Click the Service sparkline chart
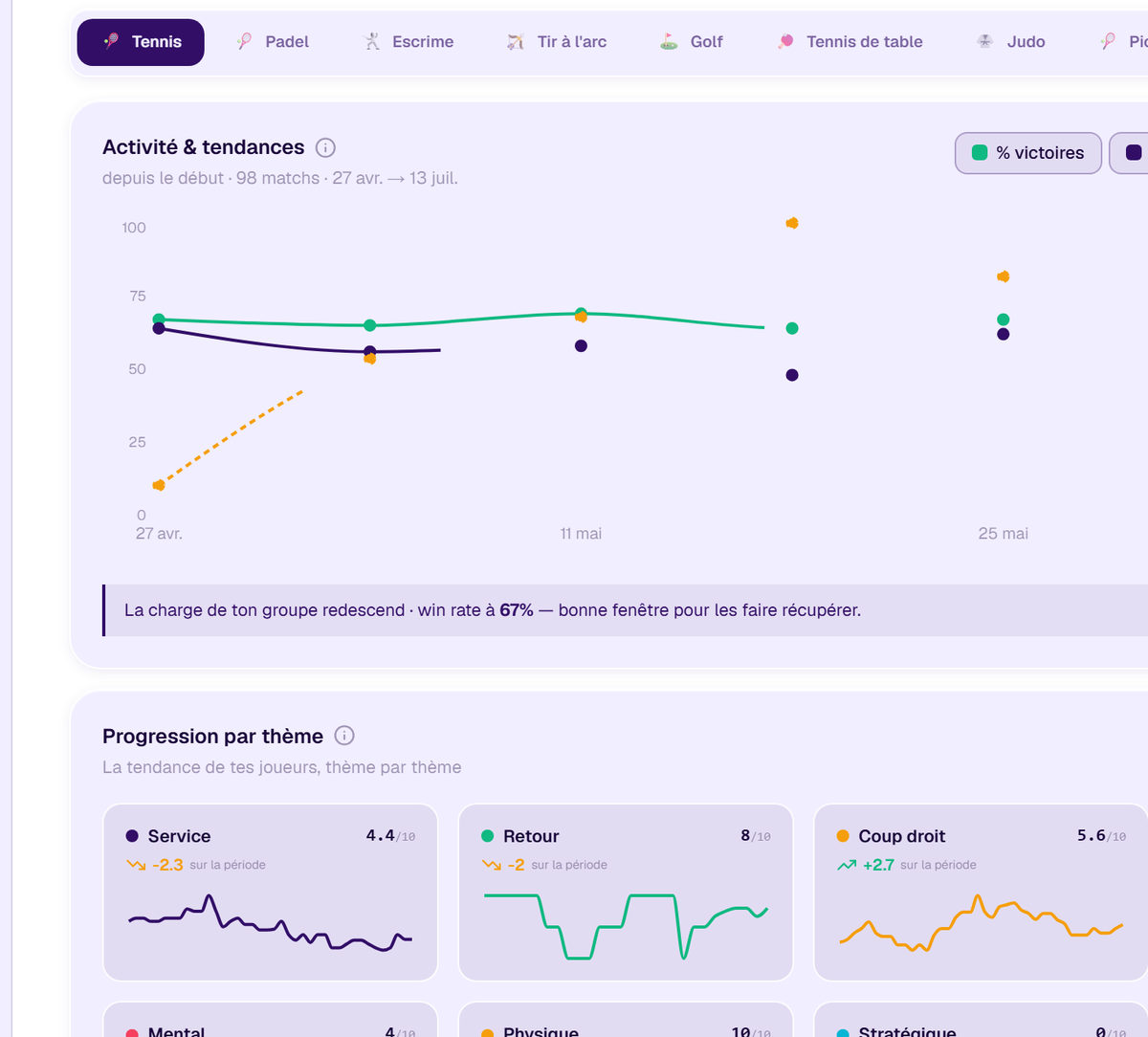 tap(271, 923)
